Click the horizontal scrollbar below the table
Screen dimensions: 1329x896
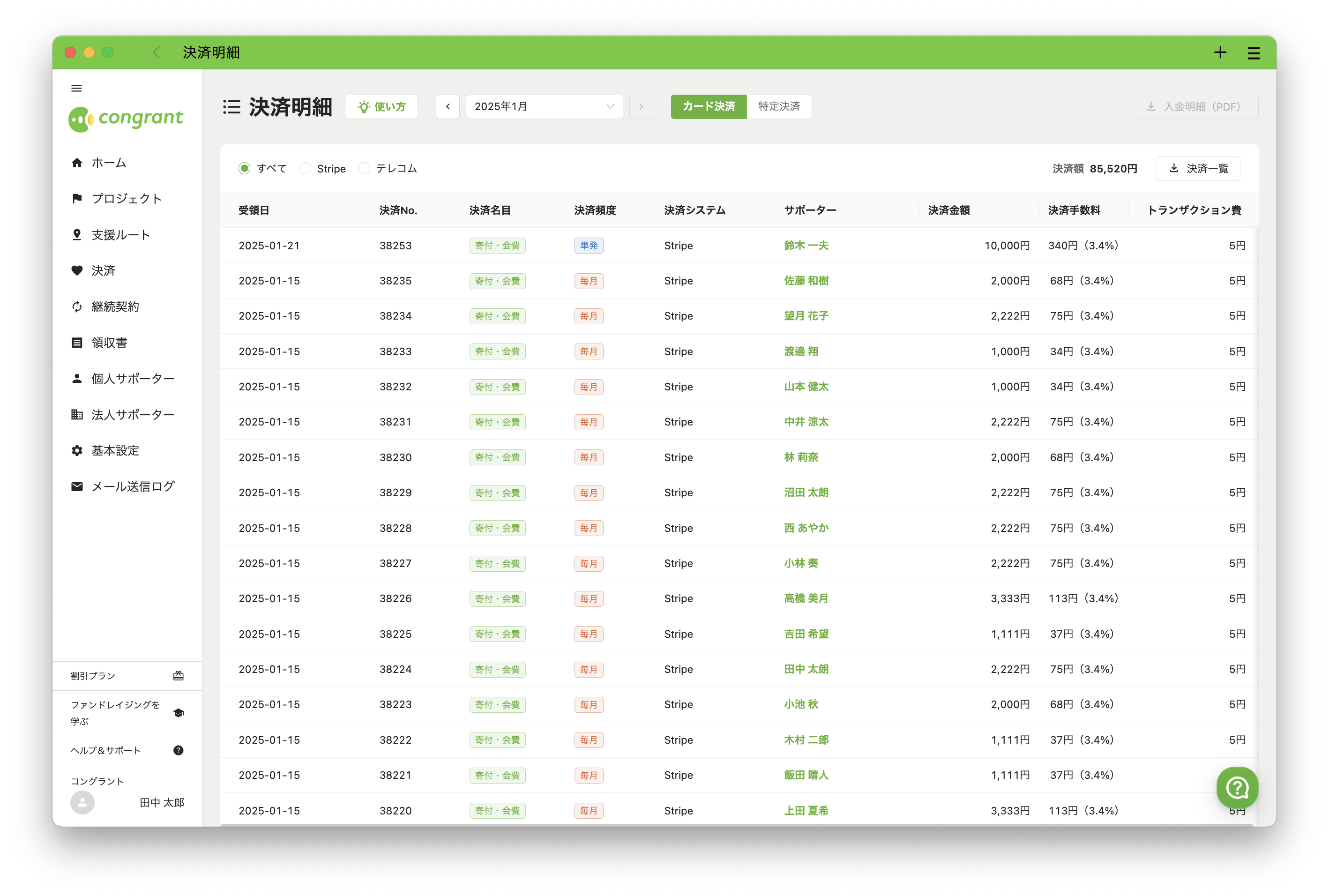click(x=737, y=825)
